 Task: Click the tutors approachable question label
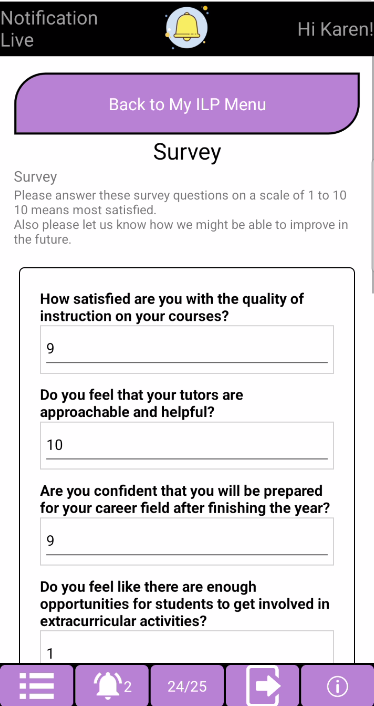[x=141, y=403]
